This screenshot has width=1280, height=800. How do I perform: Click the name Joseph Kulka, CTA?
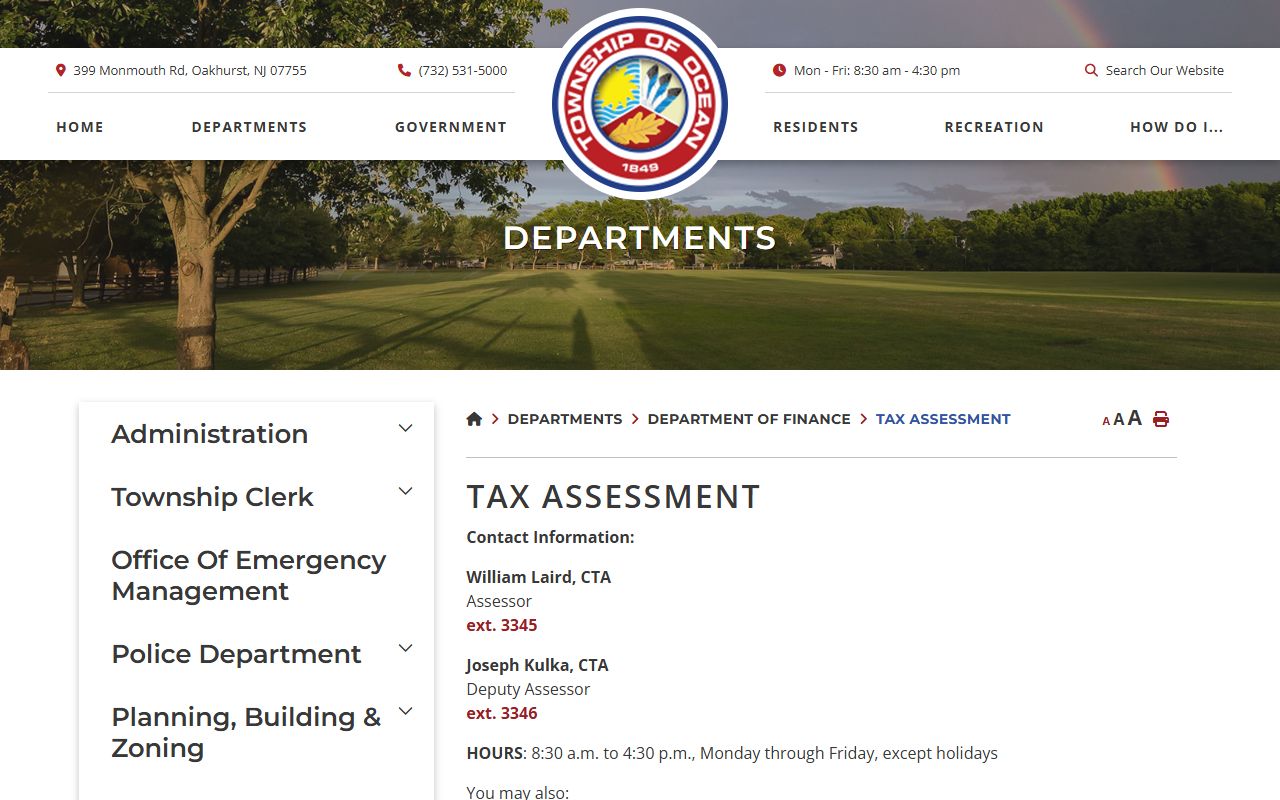(537, 665)
